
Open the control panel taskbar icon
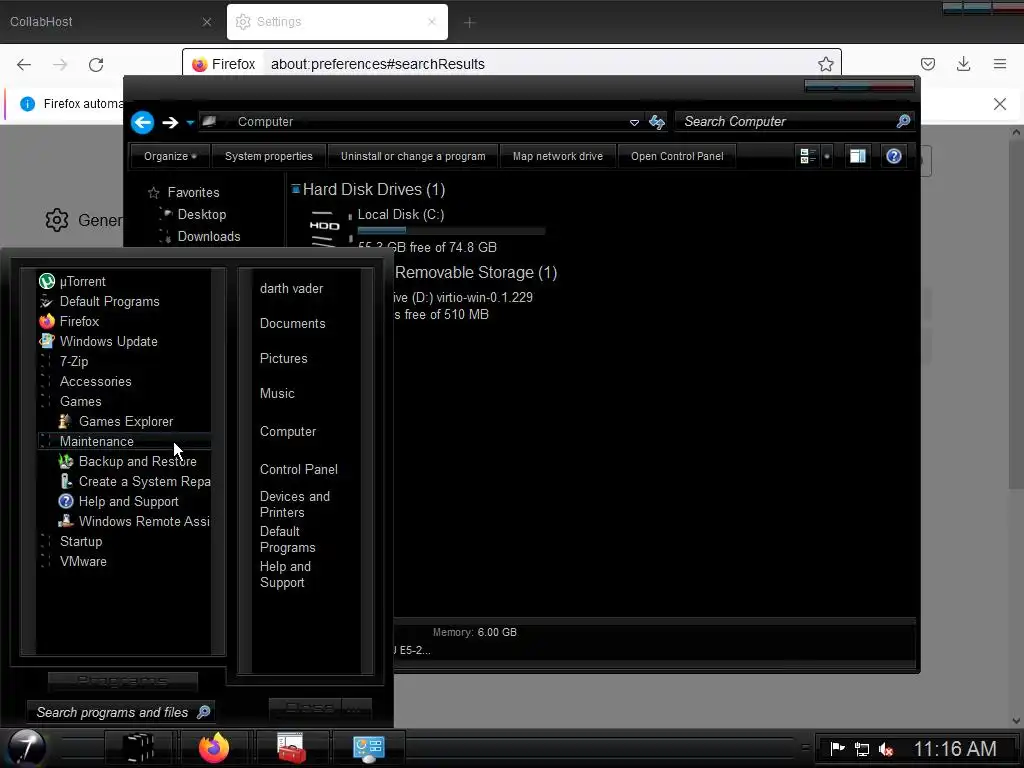coord(368,748)
